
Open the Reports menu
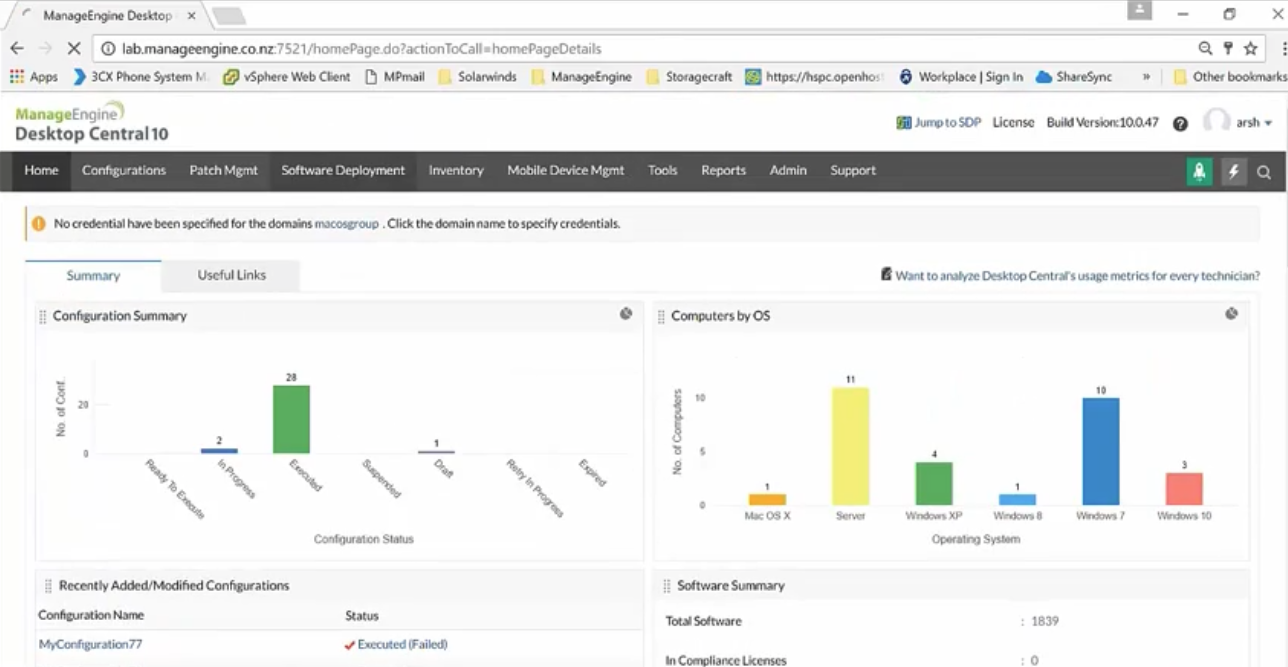tap(724, 171)
